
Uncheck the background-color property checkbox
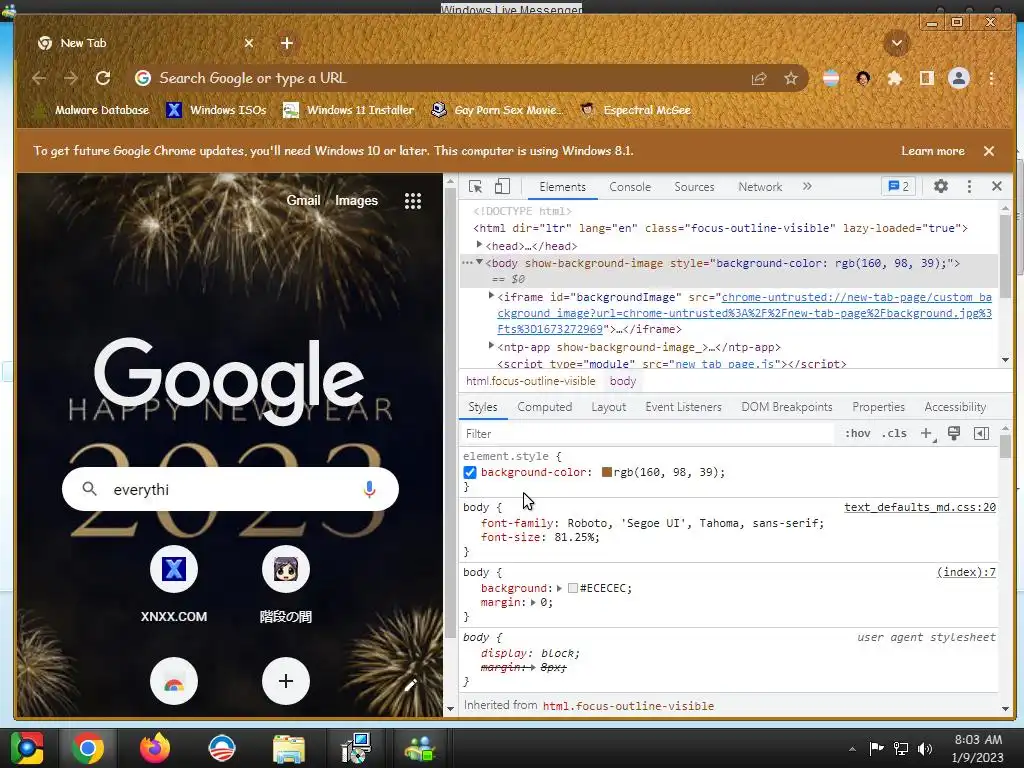[x=470, y=472]
